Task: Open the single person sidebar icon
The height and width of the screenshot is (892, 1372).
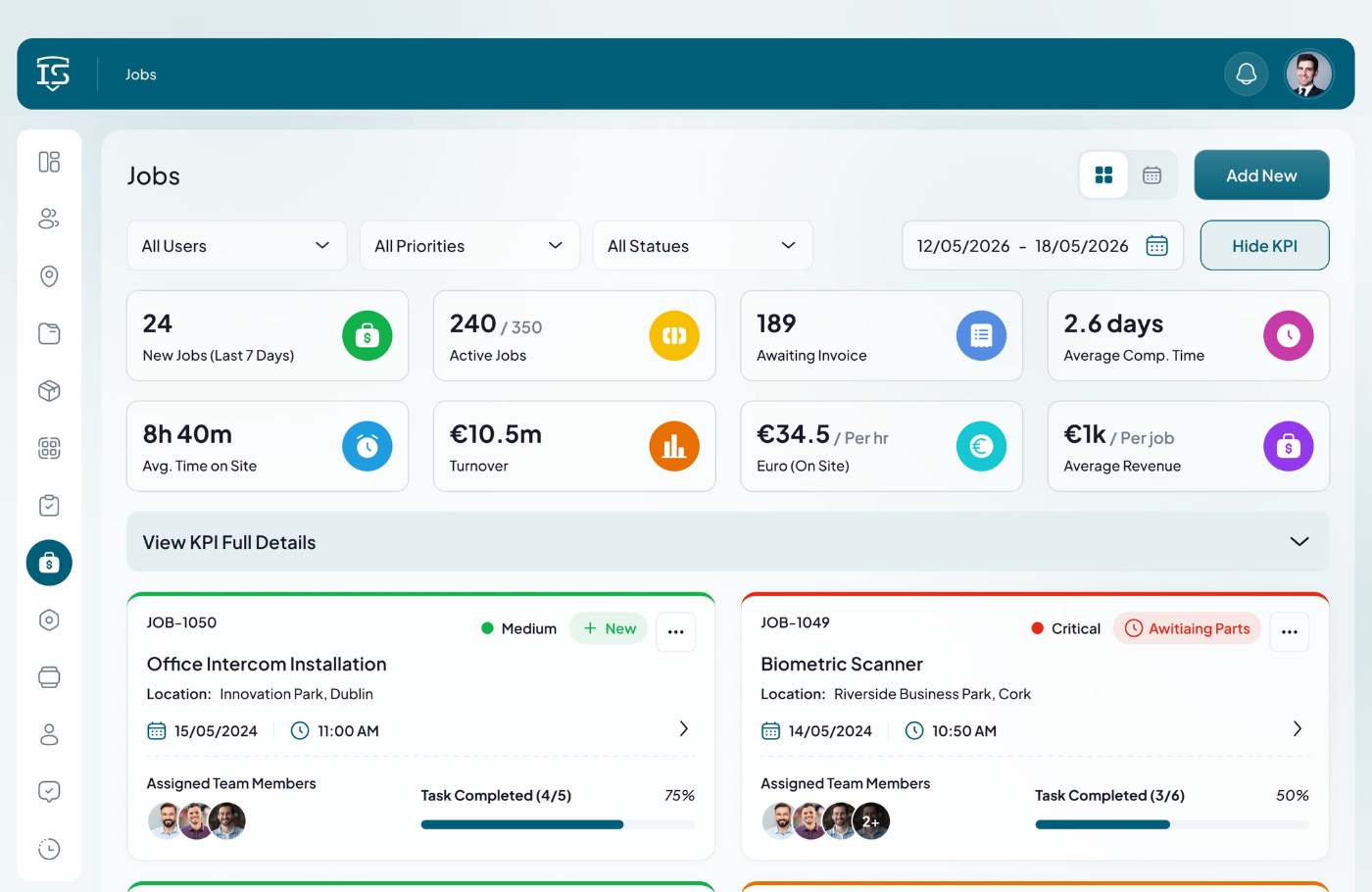Action: click(49, 734)
